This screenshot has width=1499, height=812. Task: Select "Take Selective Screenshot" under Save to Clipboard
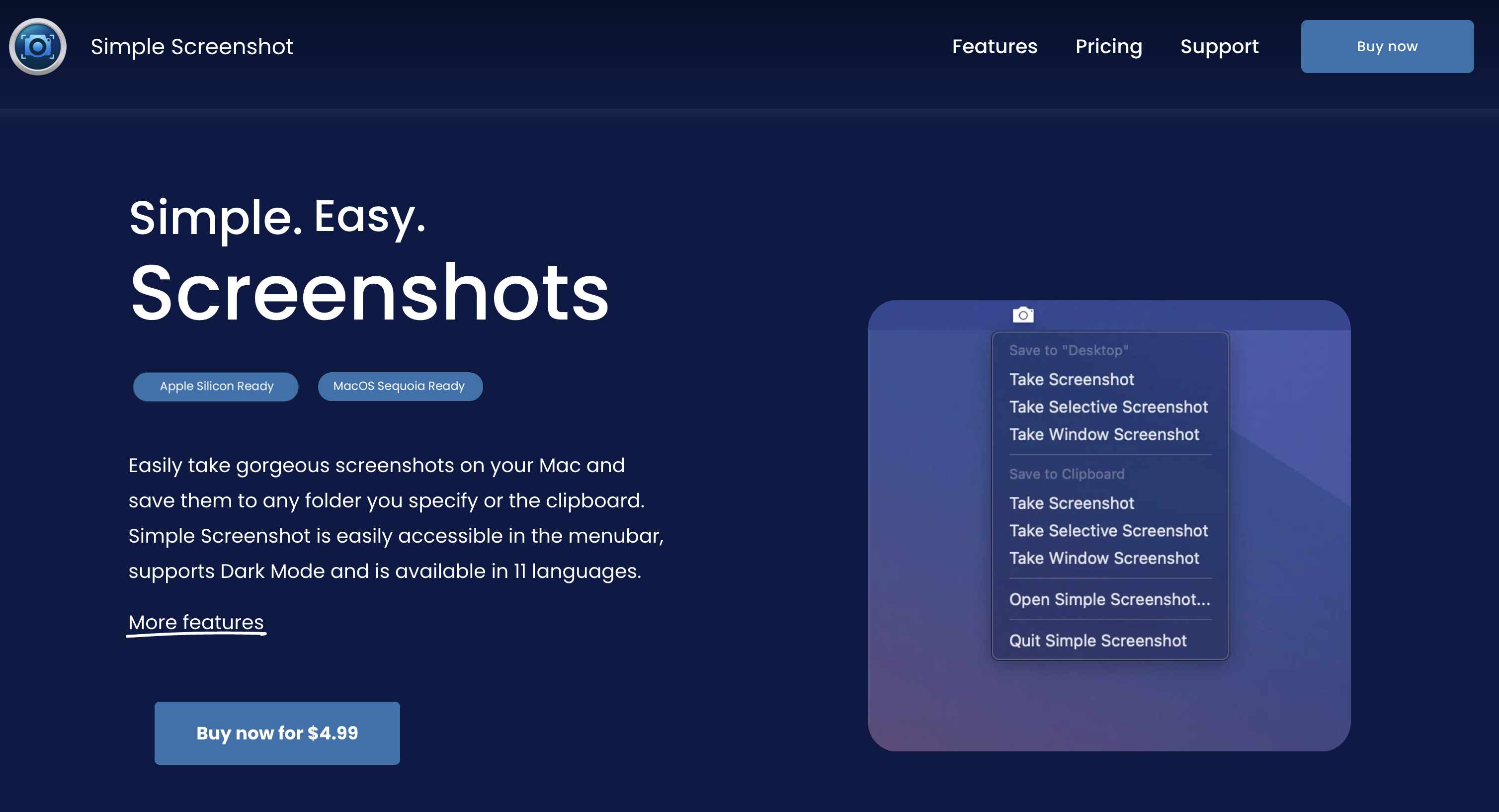[1108, 530]
